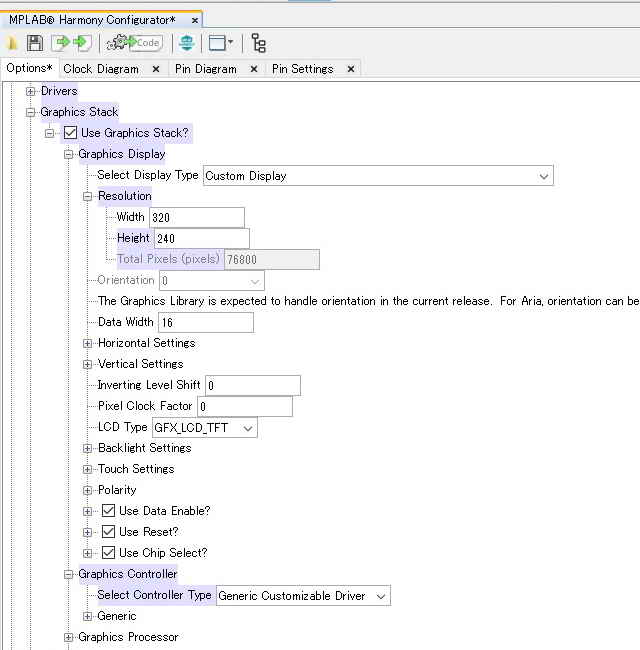
Task: Click the first green arrow import icon
Action: pyautogui.click(x=62, y=43)
